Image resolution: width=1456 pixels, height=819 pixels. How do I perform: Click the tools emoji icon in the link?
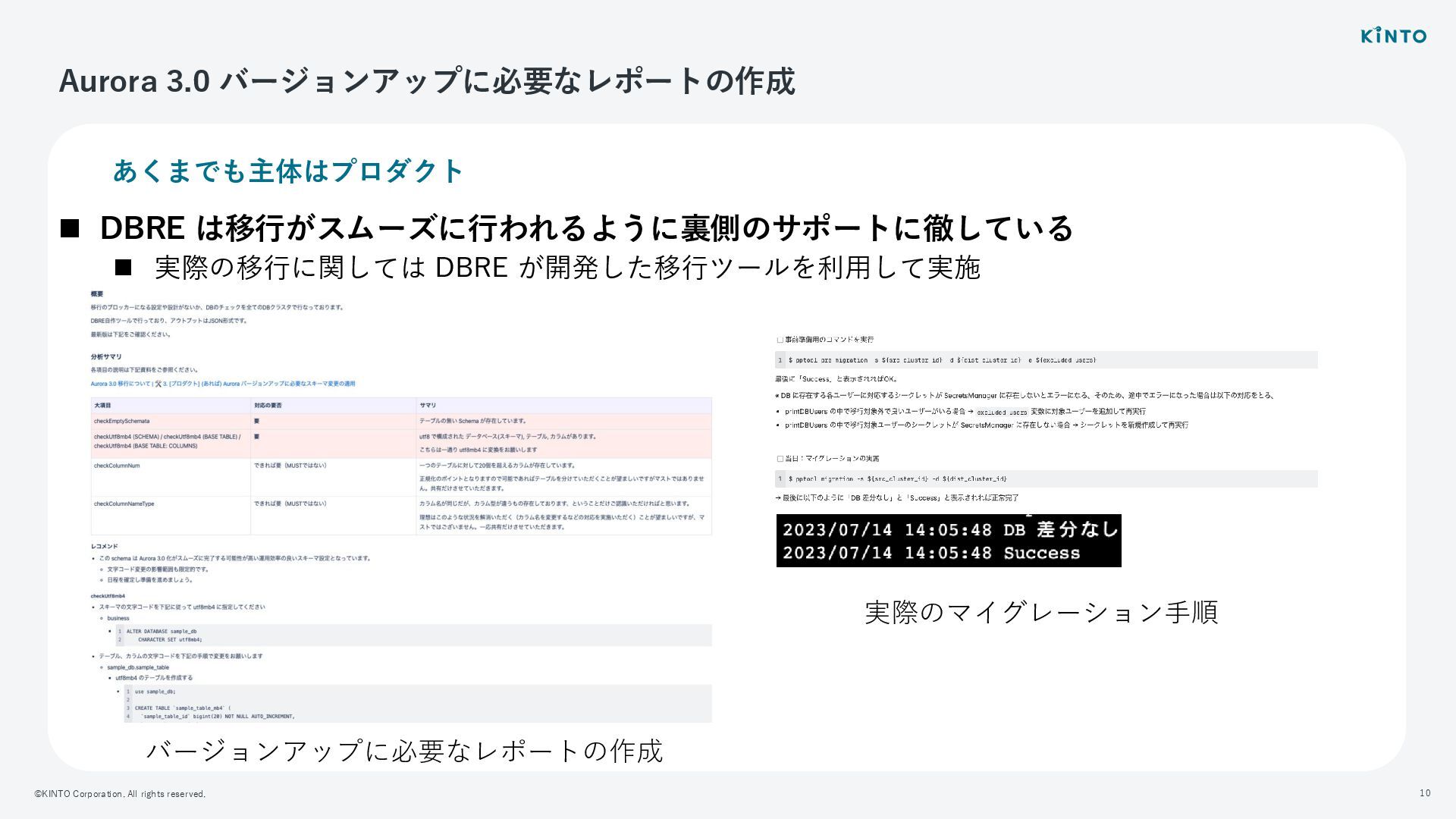tap(158, 384)
